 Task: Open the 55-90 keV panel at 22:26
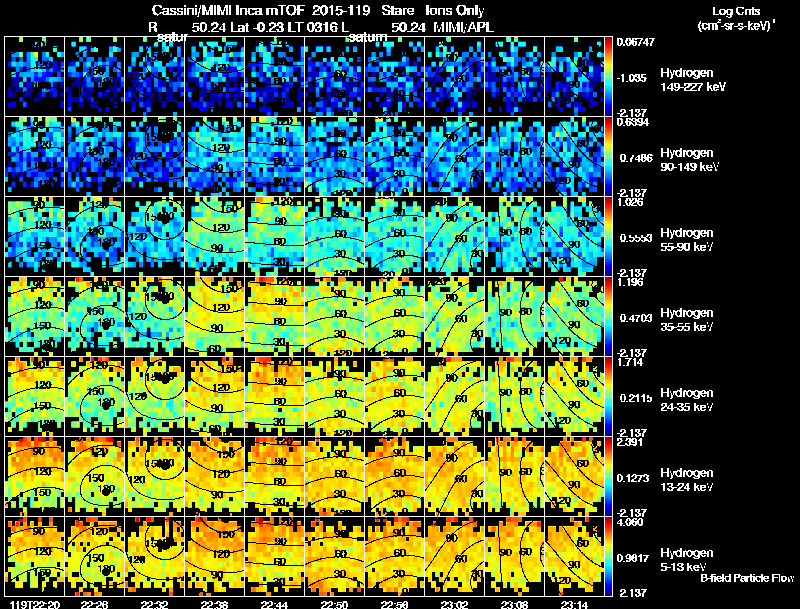[x=94, y=236]
